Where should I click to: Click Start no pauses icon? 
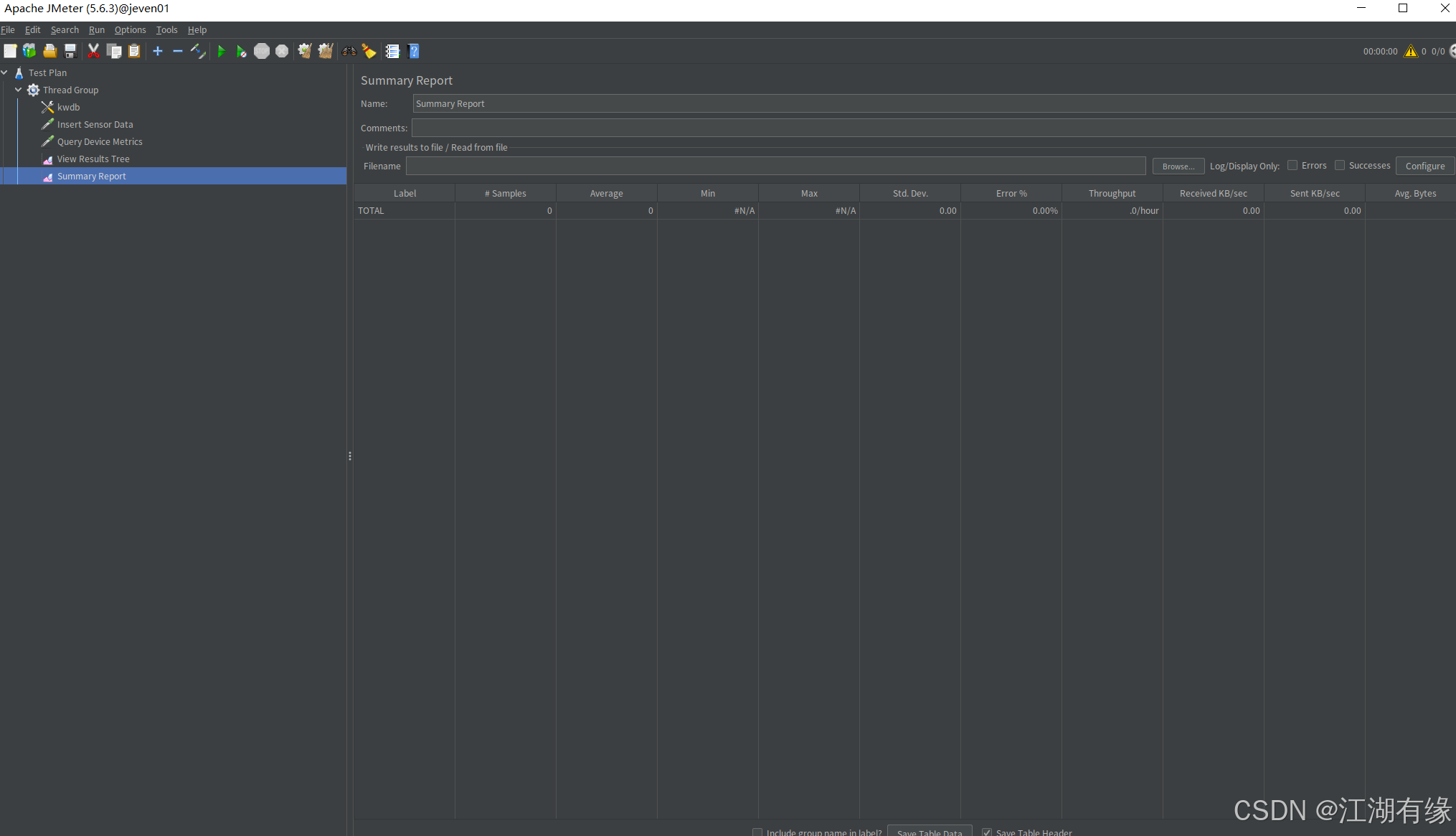coord(241,51)
